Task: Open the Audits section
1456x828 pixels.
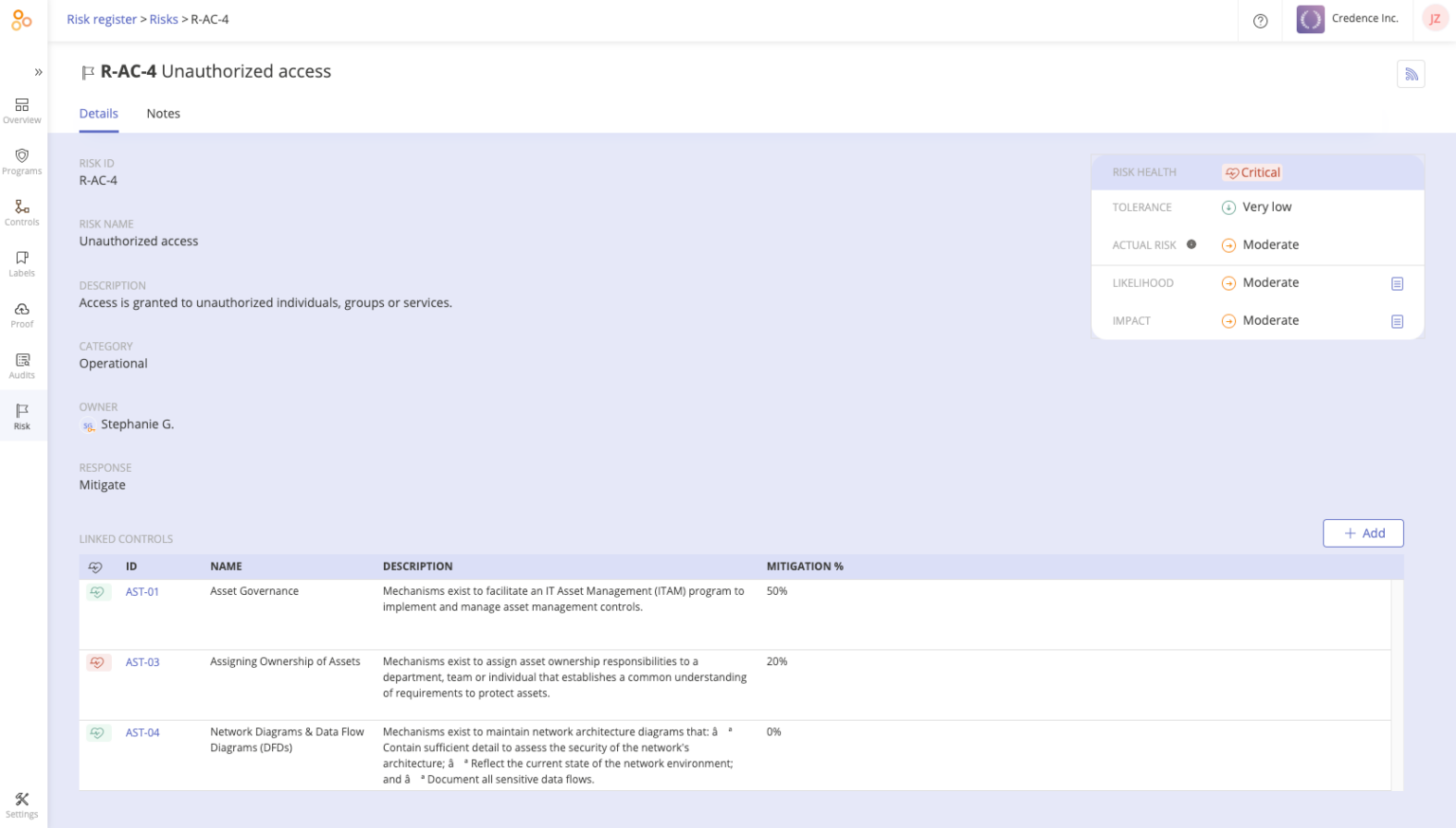Action: [x=22, y=366]
